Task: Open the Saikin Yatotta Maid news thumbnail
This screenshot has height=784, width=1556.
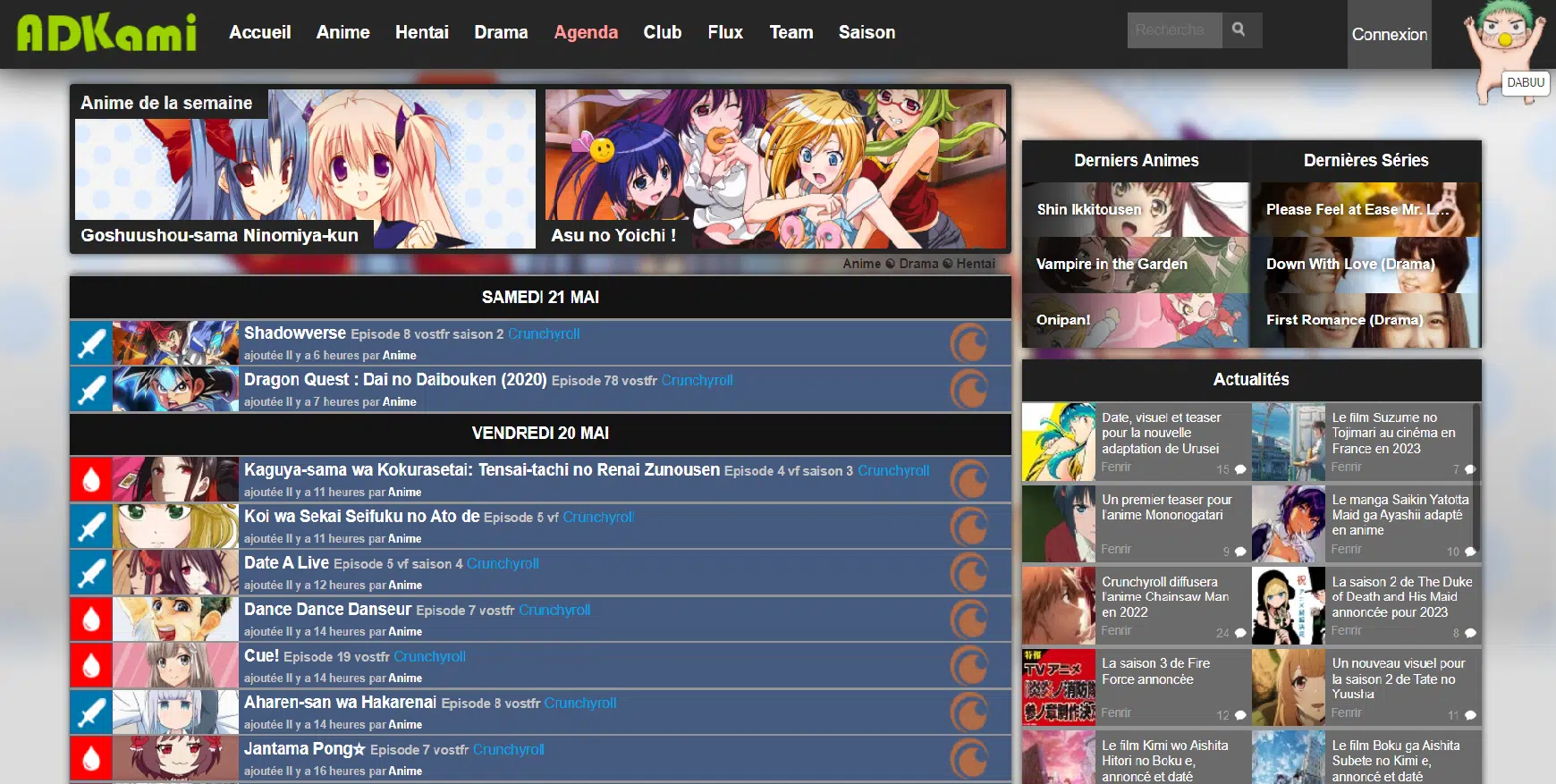Action: tap(1289, 524)
